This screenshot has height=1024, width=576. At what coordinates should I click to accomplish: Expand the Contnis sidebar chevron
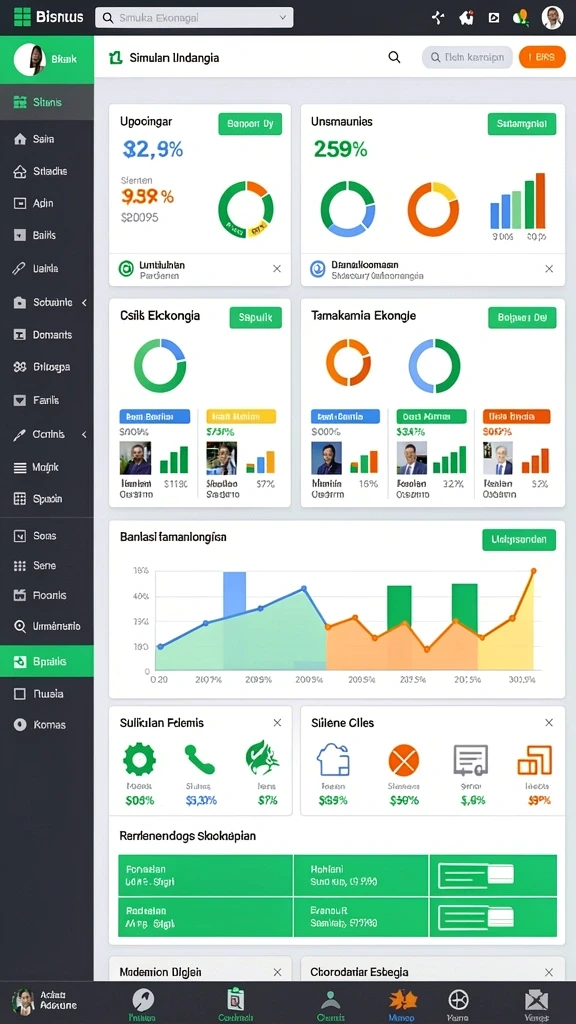(x=84, y=434)
